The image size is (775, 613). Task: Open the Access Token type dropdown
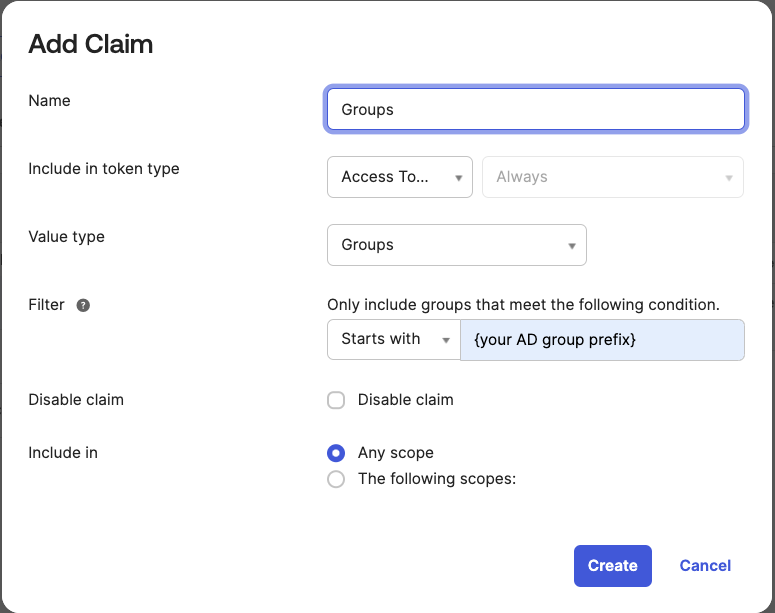coord(399,177)
